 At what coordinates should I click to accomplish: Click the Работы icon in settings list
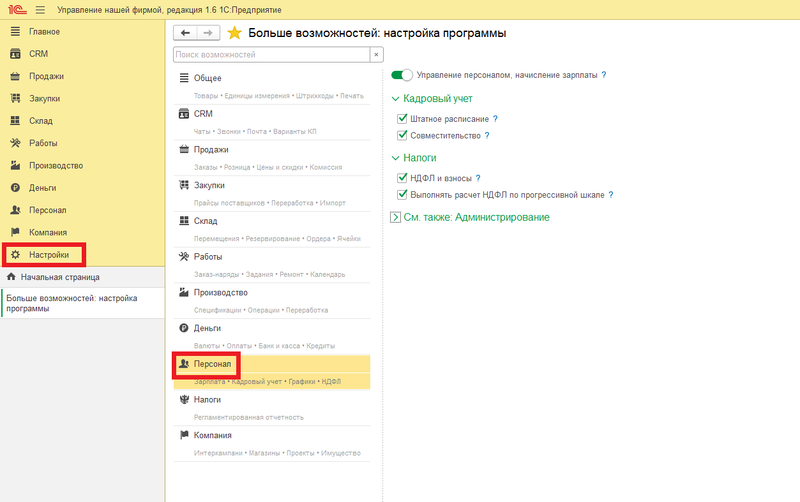pos(184,257)
